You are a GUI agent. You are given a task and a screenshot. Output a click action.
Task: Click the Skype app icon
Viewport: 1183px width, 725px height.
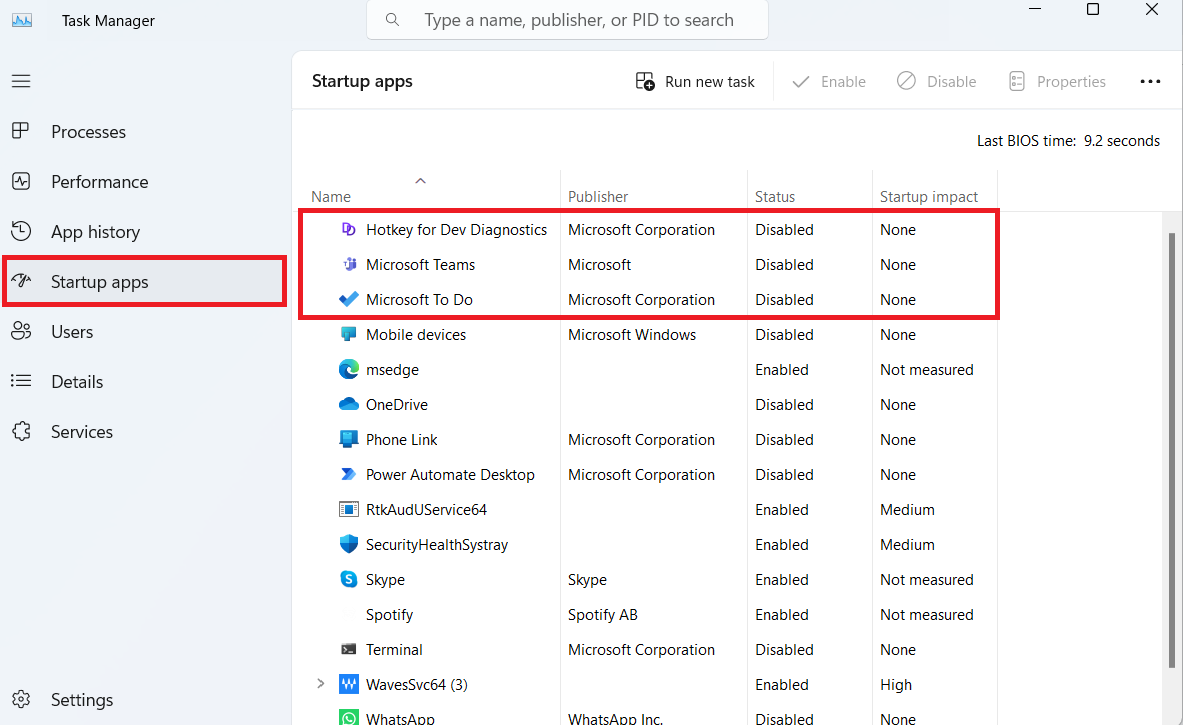(x=349, y=579)
